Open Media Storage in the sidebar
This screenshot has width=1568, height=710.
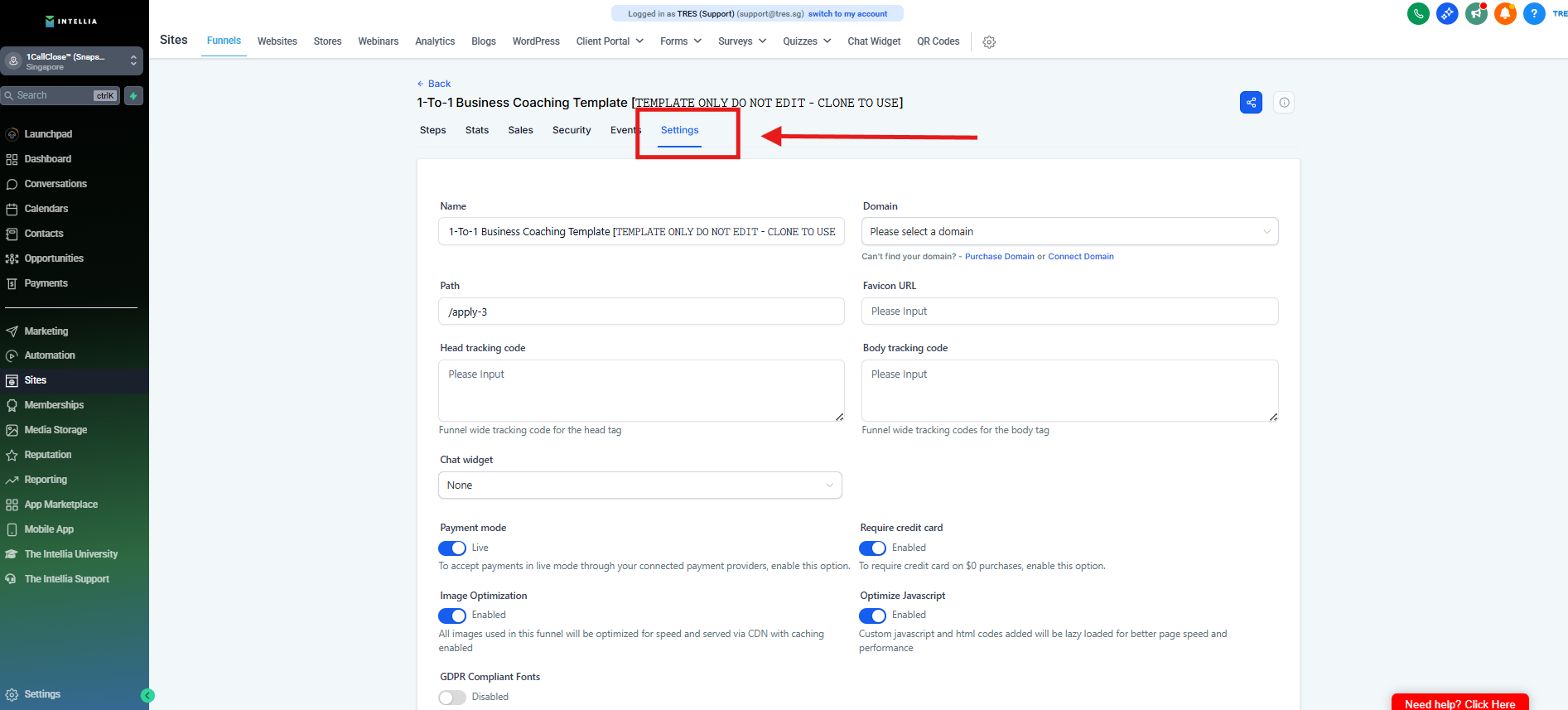click(x=55, y=430)
